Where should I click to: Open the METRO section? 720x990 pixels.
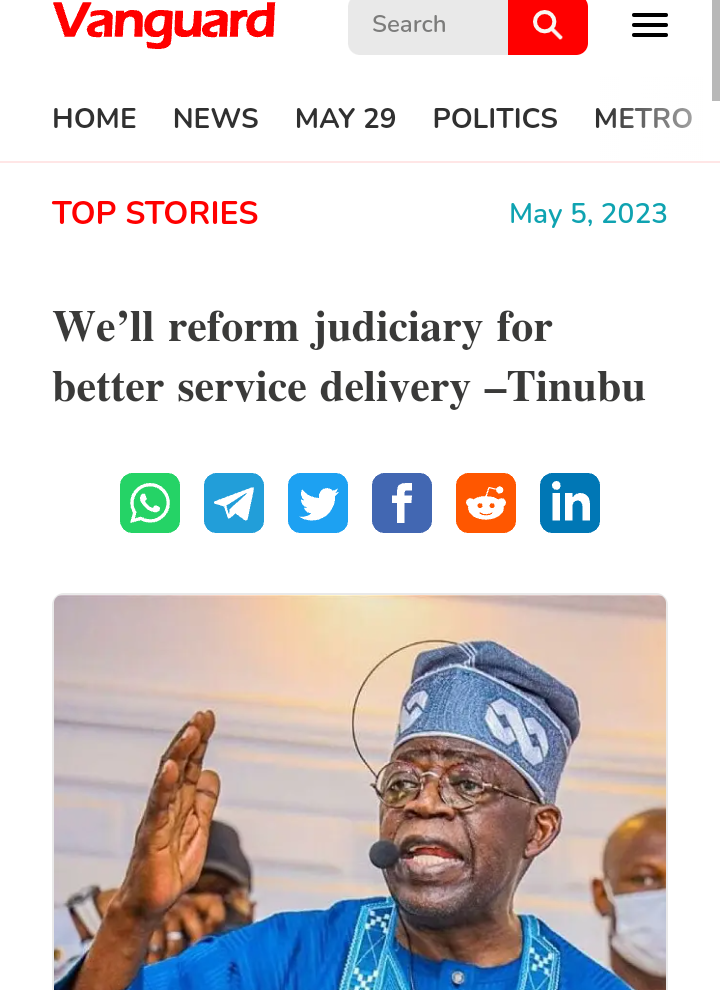click(643, 118)
